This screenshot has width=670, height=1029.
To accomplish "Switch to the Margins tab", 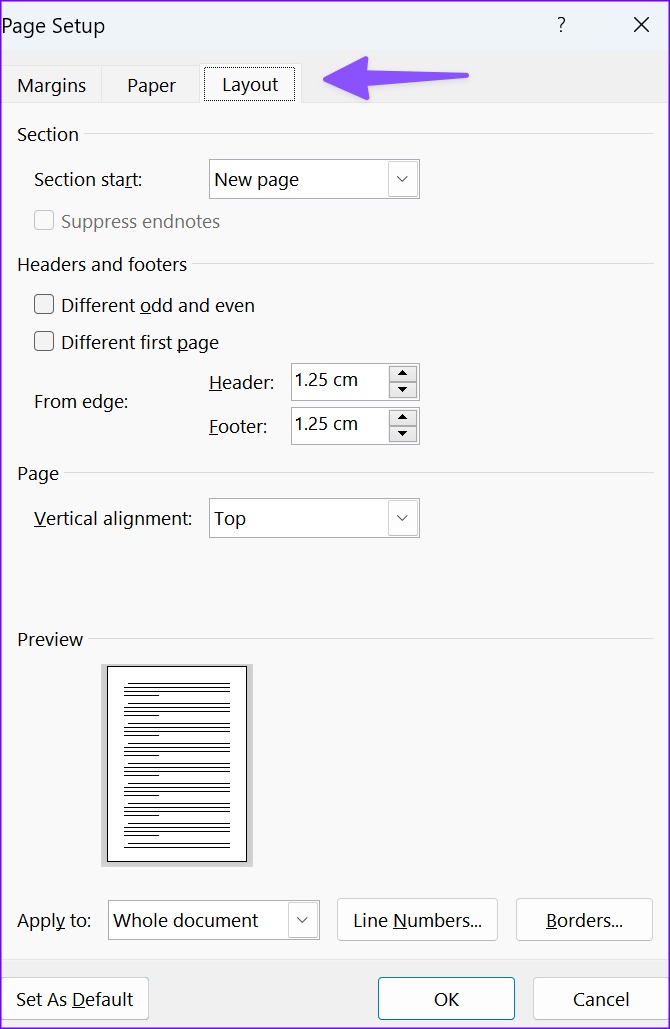I will tap(51, 85).
